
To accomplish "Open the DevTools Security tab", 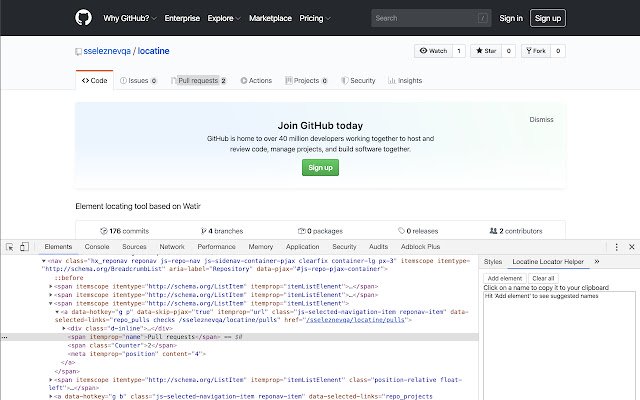I will tap(344, 247).
